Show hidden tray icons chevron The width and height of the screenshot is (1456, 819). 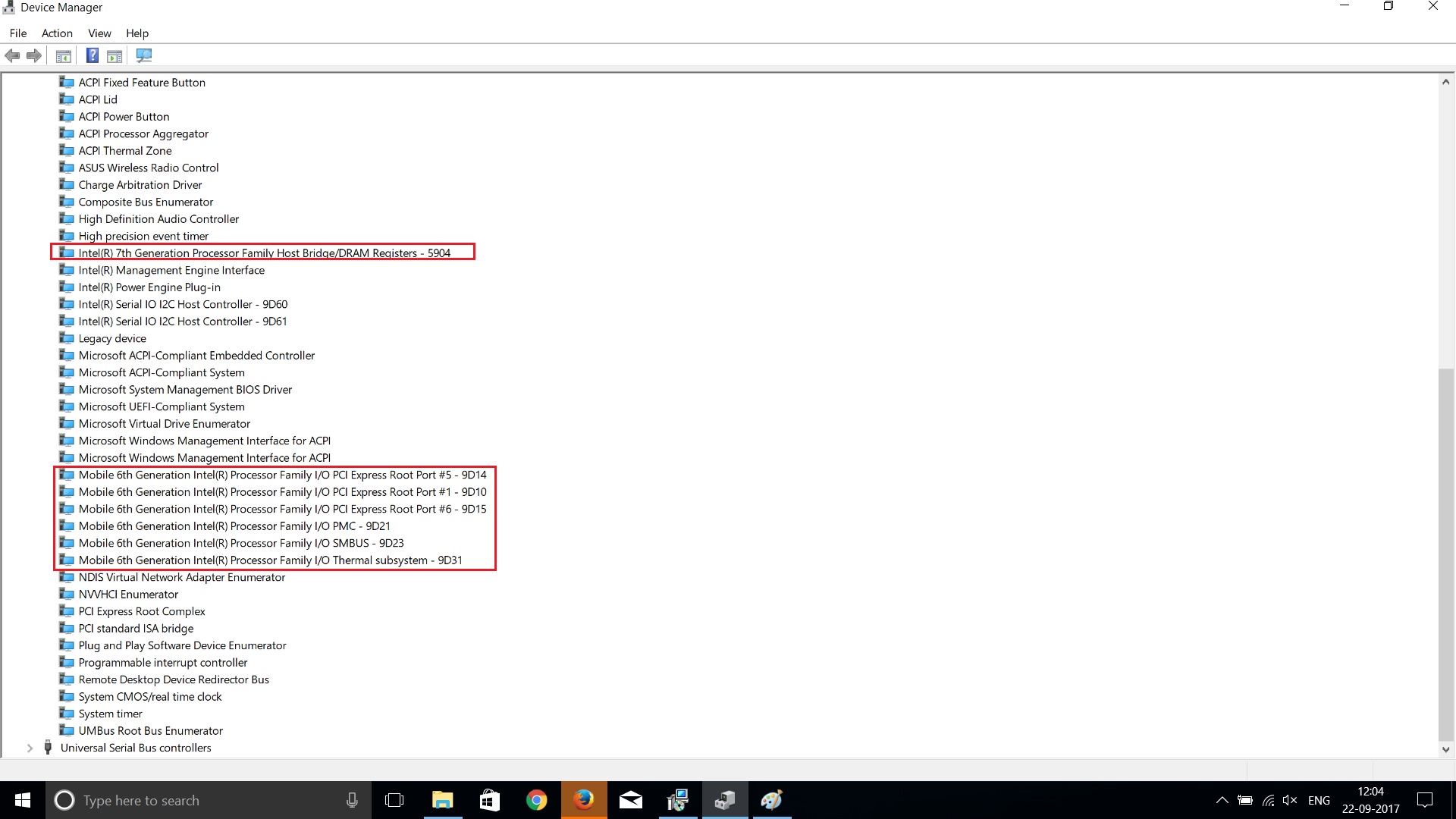1222,800
